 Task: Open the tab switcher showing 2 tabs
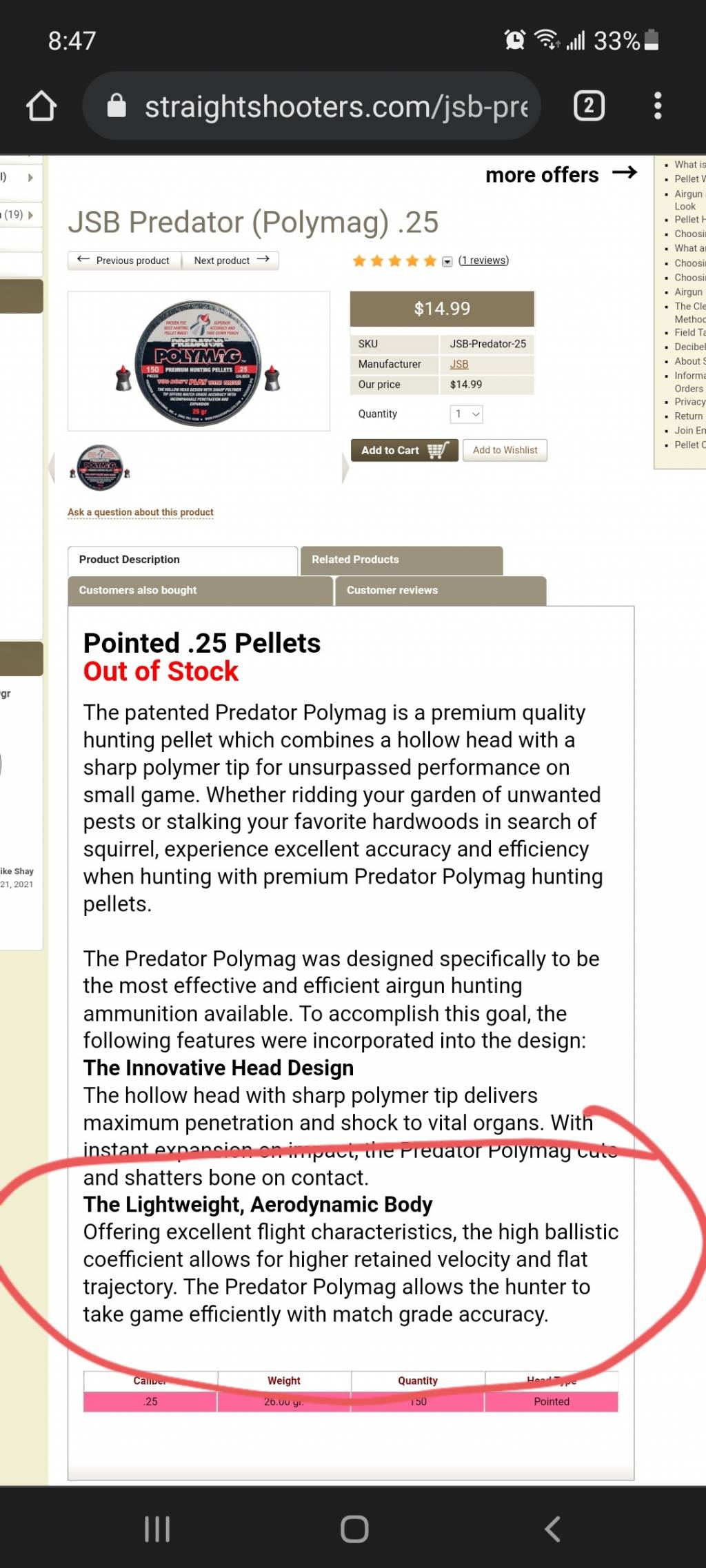pos(589,106)
